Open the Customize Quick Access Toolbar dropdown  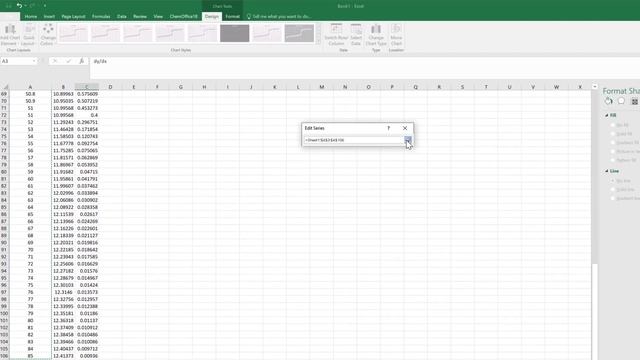point(44,6)
